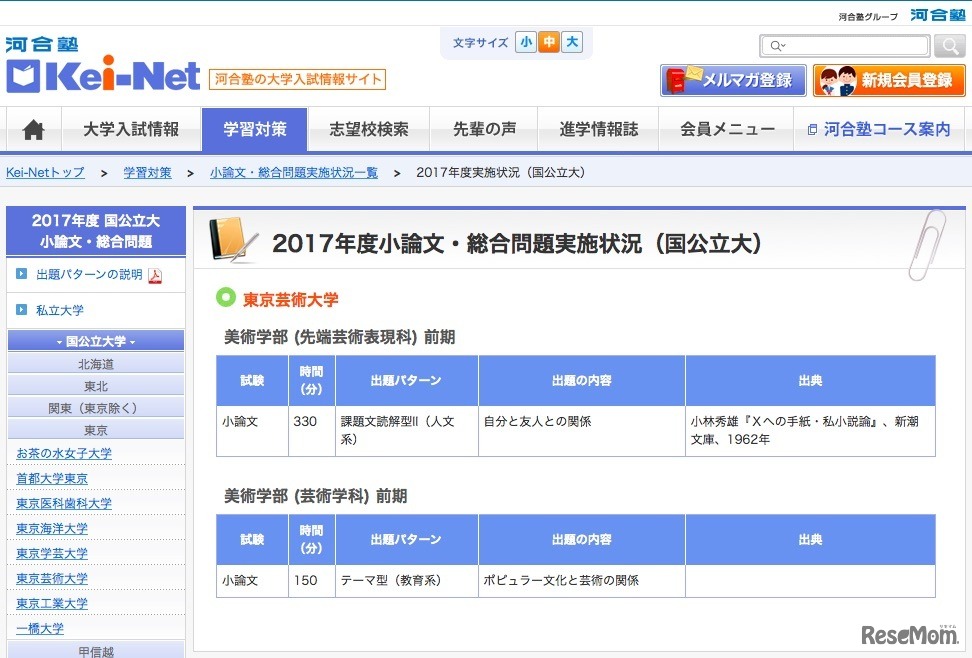Switch text size to 小
The height and width of the screenshot is (658, 972).
pyautogui.click(x=525, y=43)
